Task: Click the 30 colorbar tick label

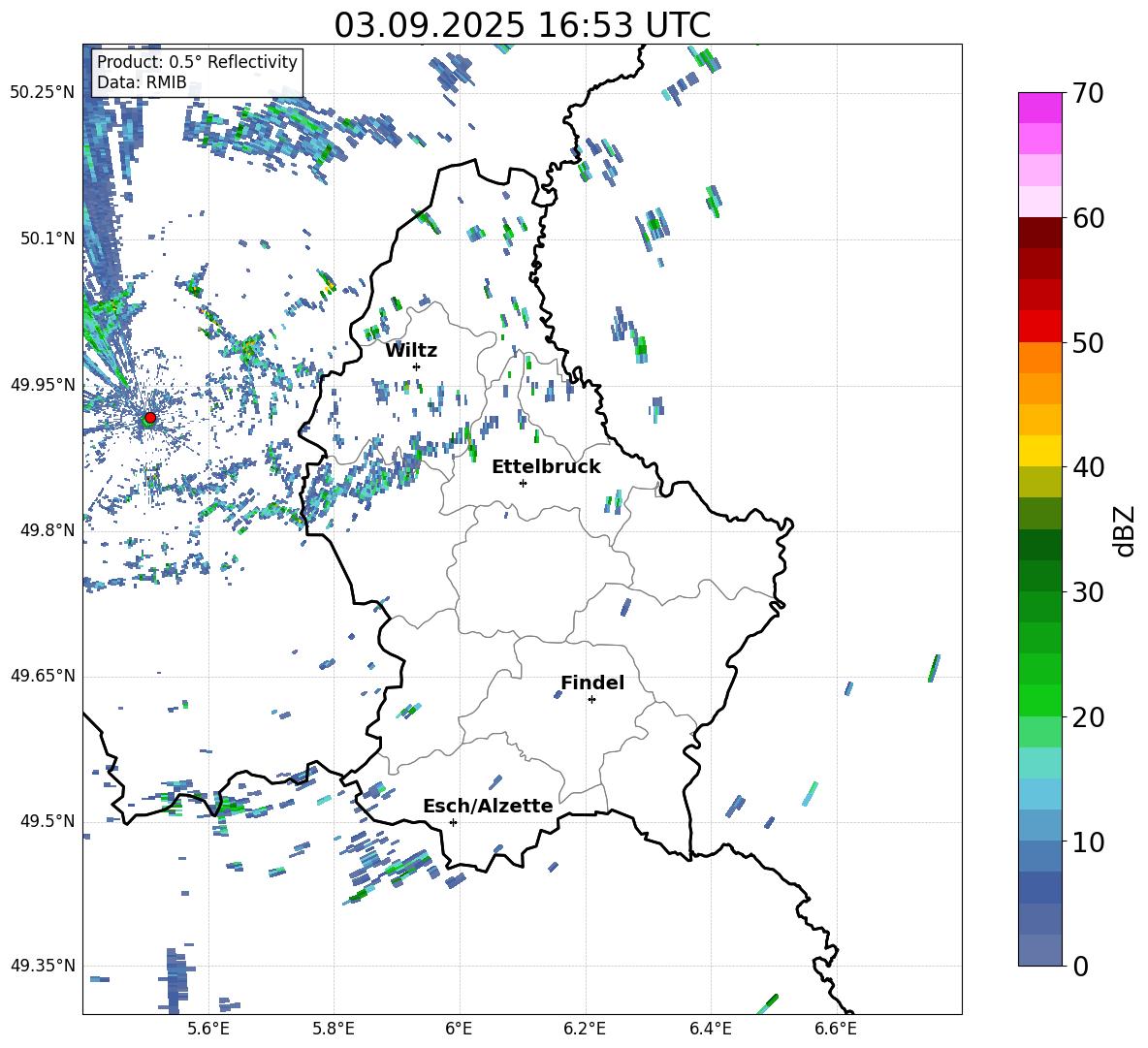Action: [1087, 592]
